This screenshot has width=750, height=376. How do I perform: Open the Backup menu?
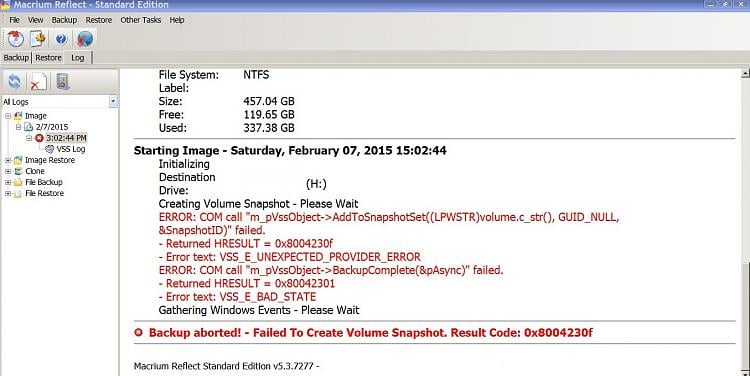(x=64, y=20)
